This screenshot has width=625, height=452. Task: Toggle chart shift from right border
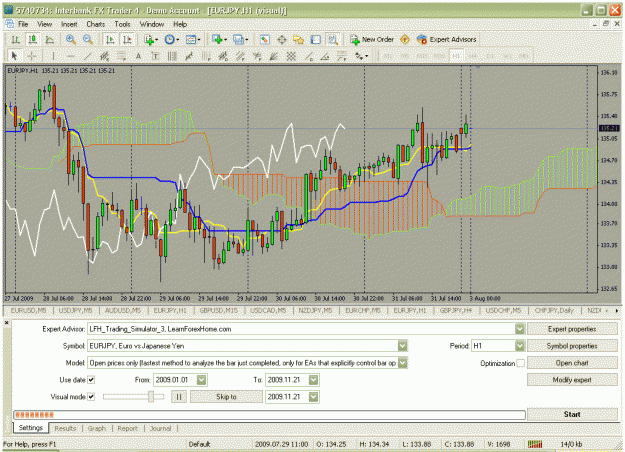click(x=127, y=39)
